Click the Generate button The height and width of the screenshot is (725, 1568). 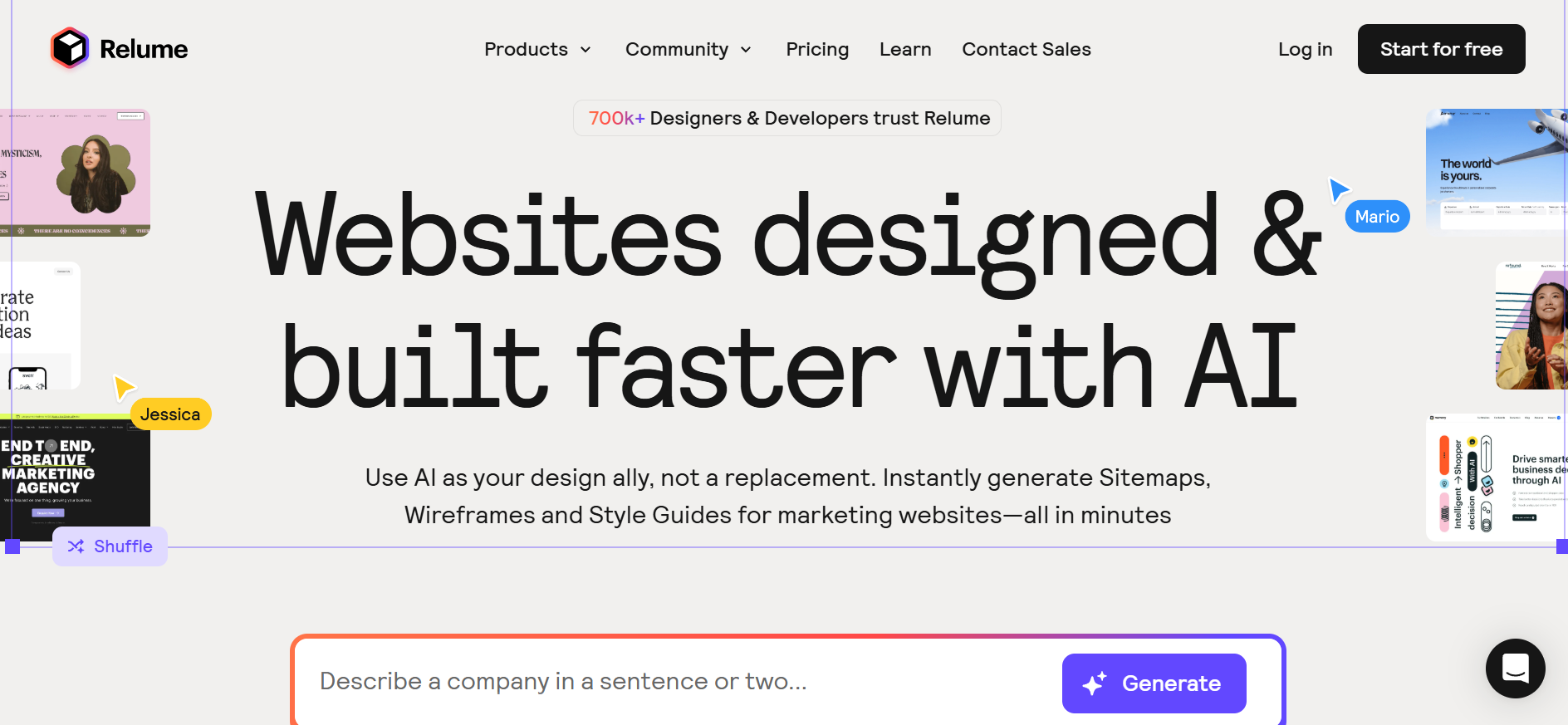point(1154,683)
